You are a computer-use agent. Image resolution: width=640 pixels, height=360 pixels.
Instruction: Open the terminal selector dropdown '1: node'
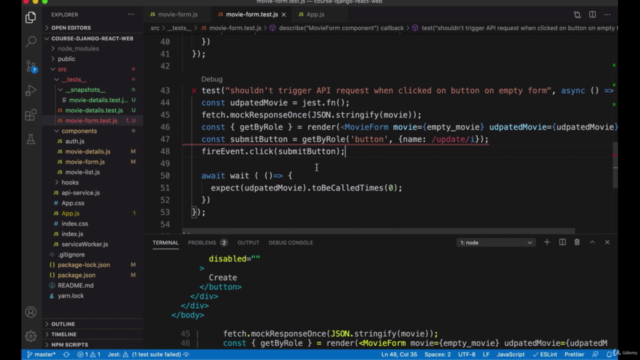[496, 242]
